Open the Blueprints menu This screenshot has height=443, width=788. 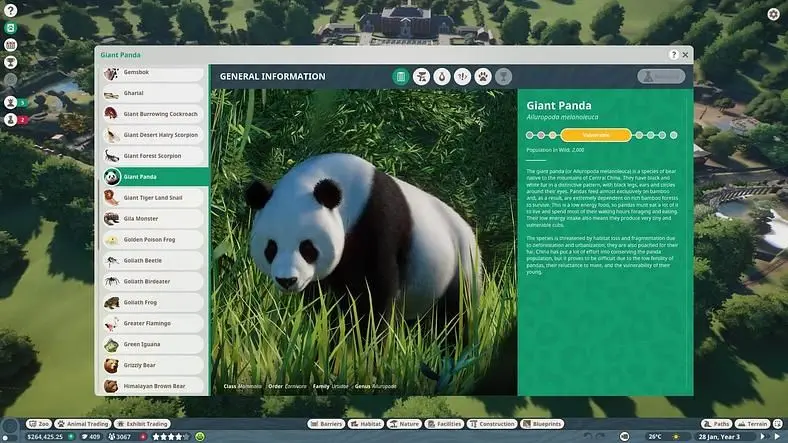[x=542, y=424]
